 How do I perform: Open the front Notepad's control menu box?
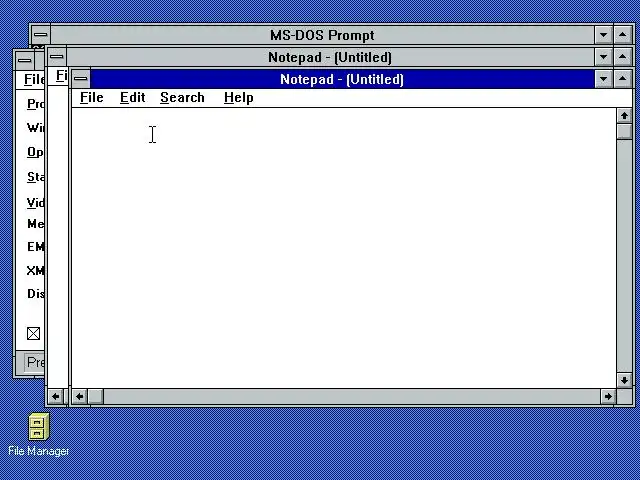81,79
